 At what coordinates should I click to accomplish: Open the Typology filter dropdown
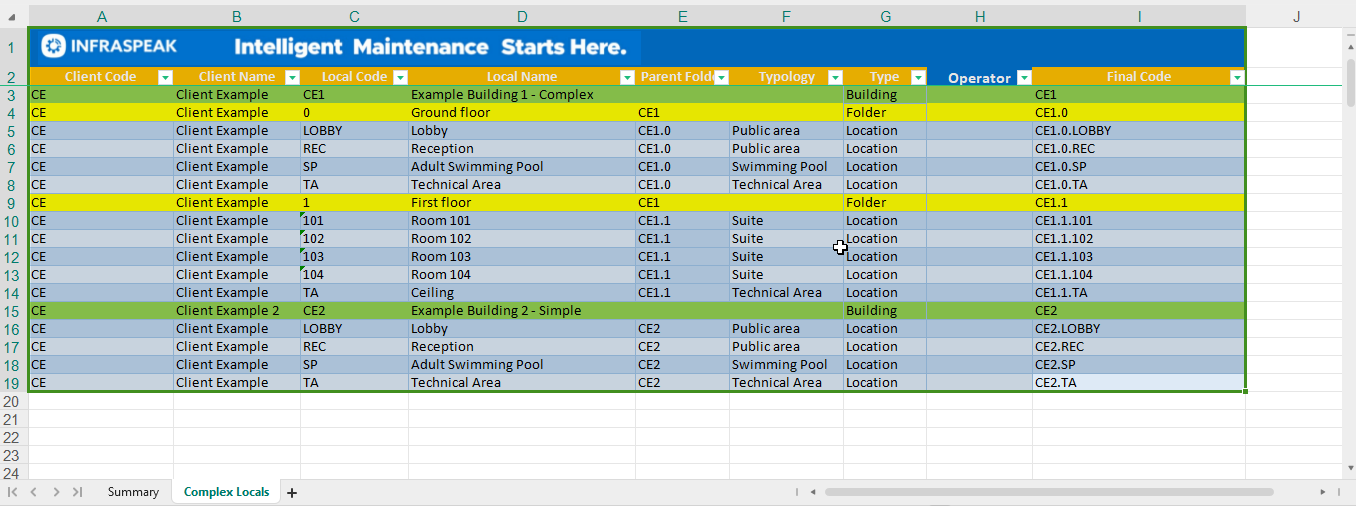point(836,77)
